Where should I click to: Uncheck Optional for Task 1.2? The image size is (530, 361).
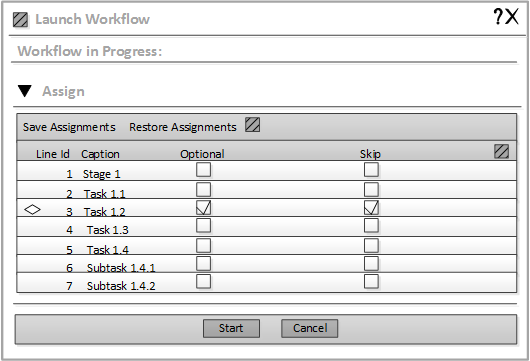203,208
